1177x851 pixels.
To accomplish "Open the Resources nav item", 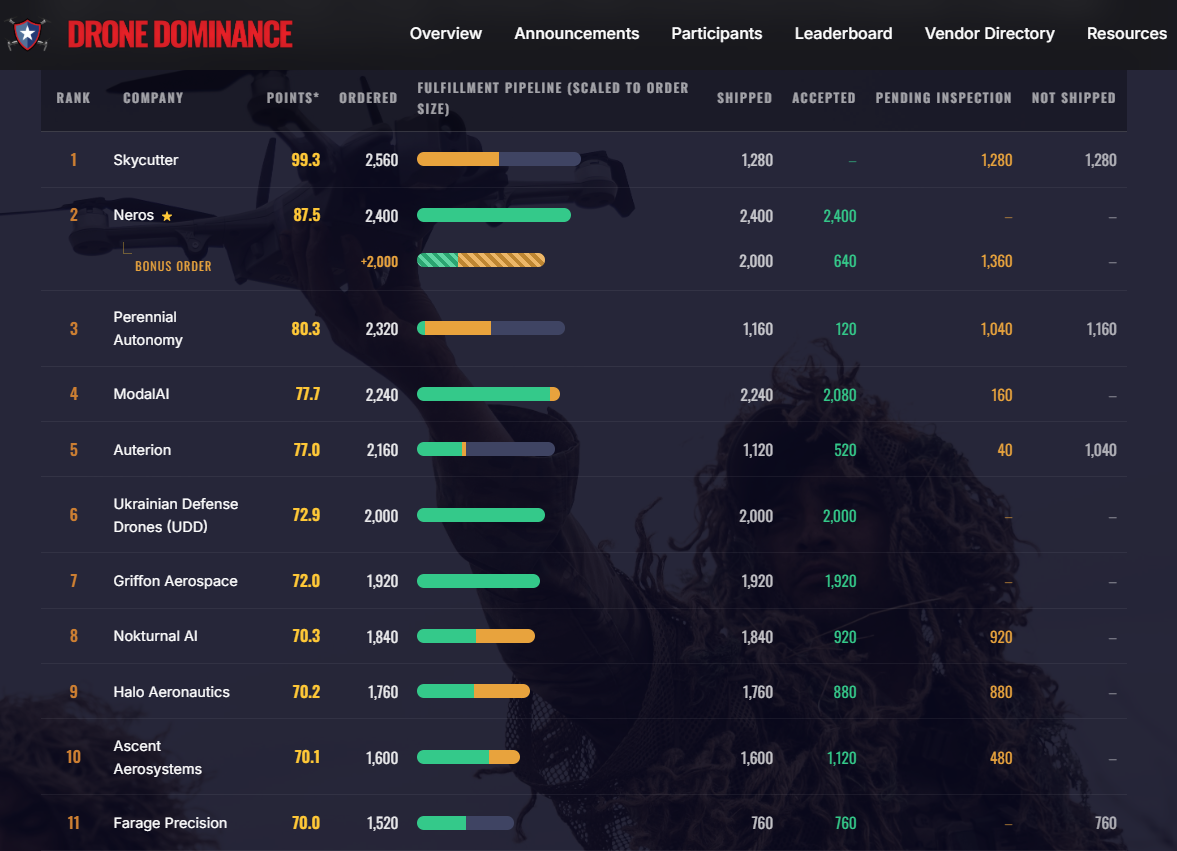I will tap(1127, 34).
